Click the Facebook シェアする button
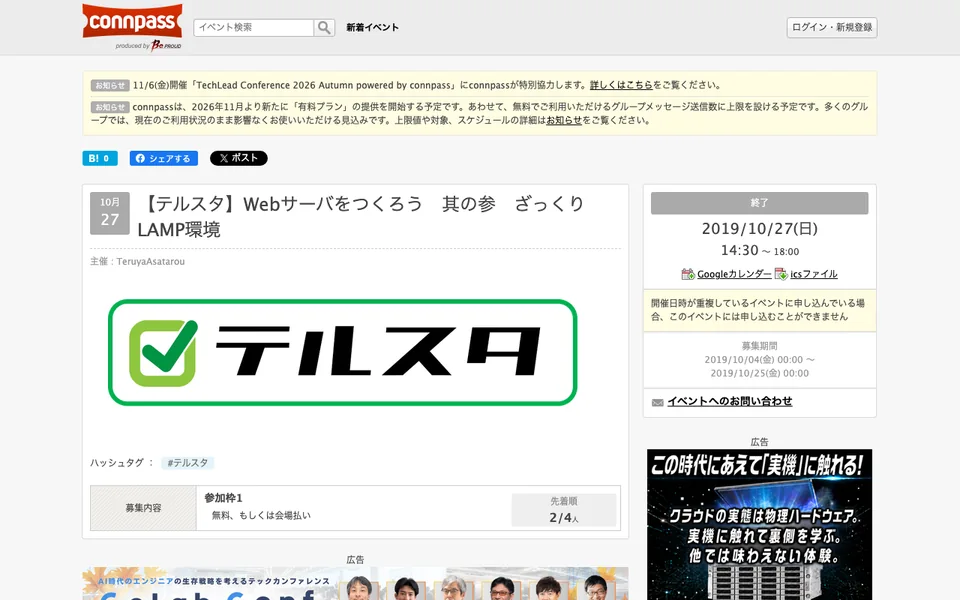960x600 pixels. [x=163, y=158]
